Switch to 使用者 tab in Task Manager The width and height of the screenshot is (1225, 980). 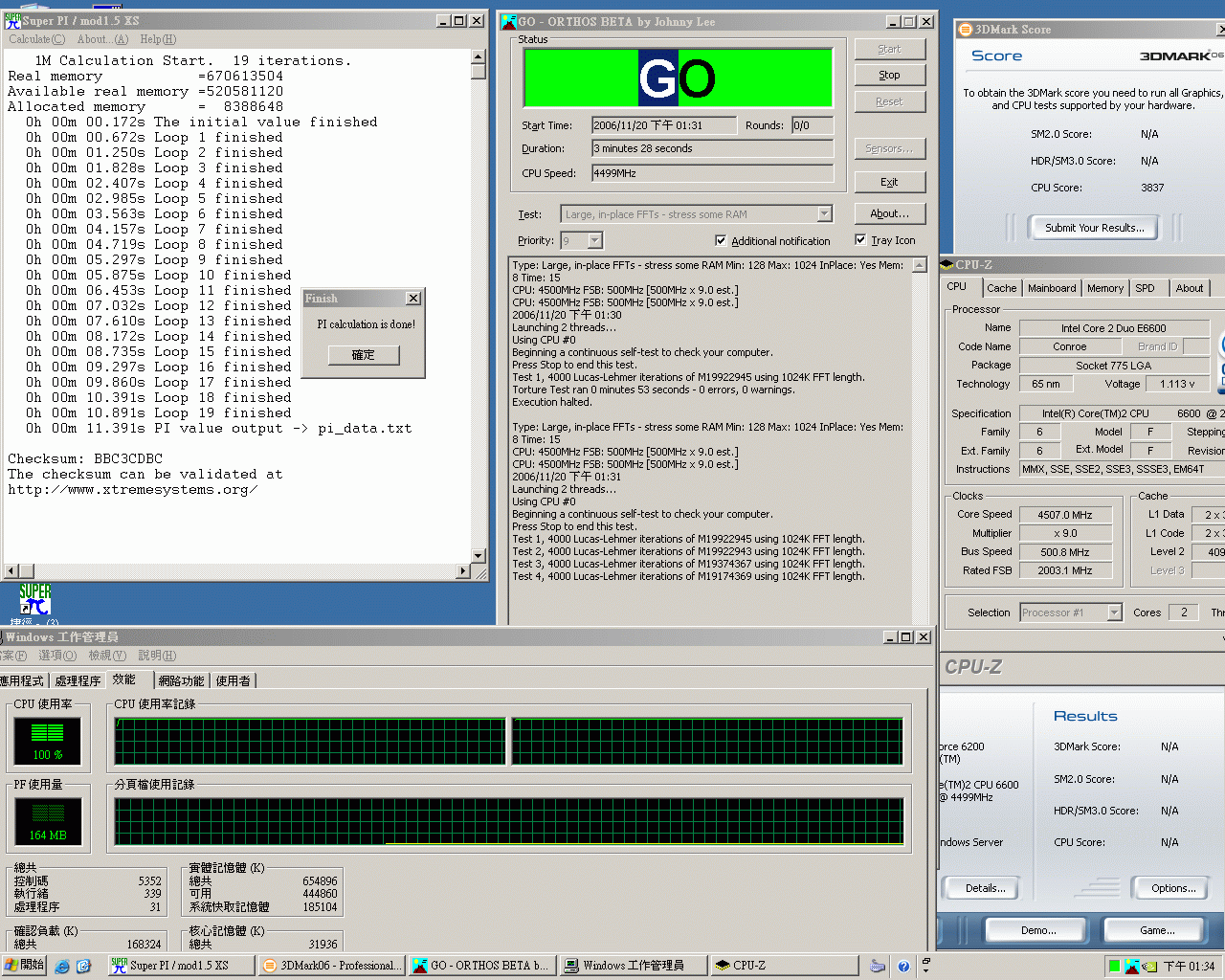pos(234,680)
